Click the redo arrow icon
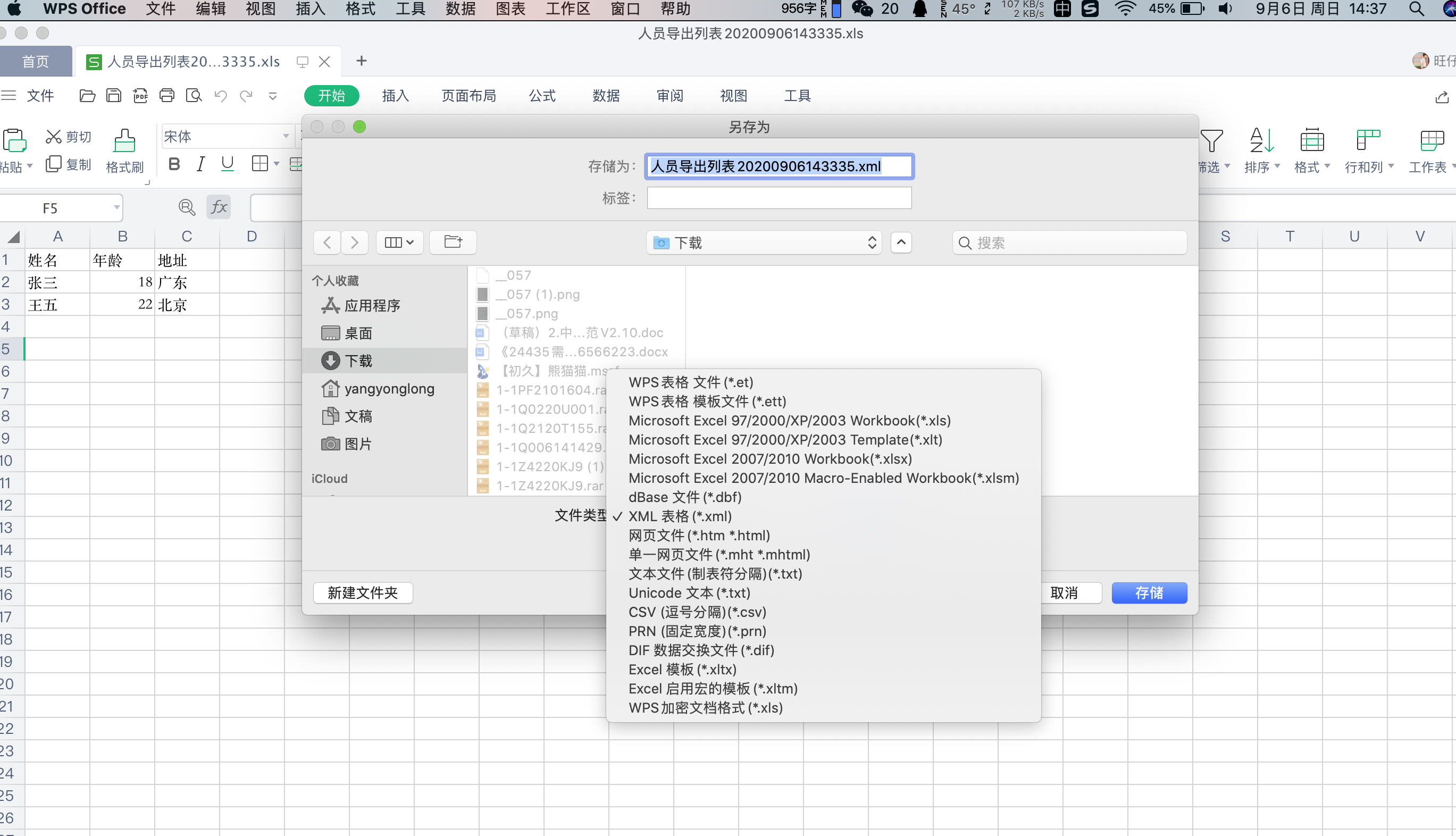Screen dimensions: 1456x836 [246, 95]
